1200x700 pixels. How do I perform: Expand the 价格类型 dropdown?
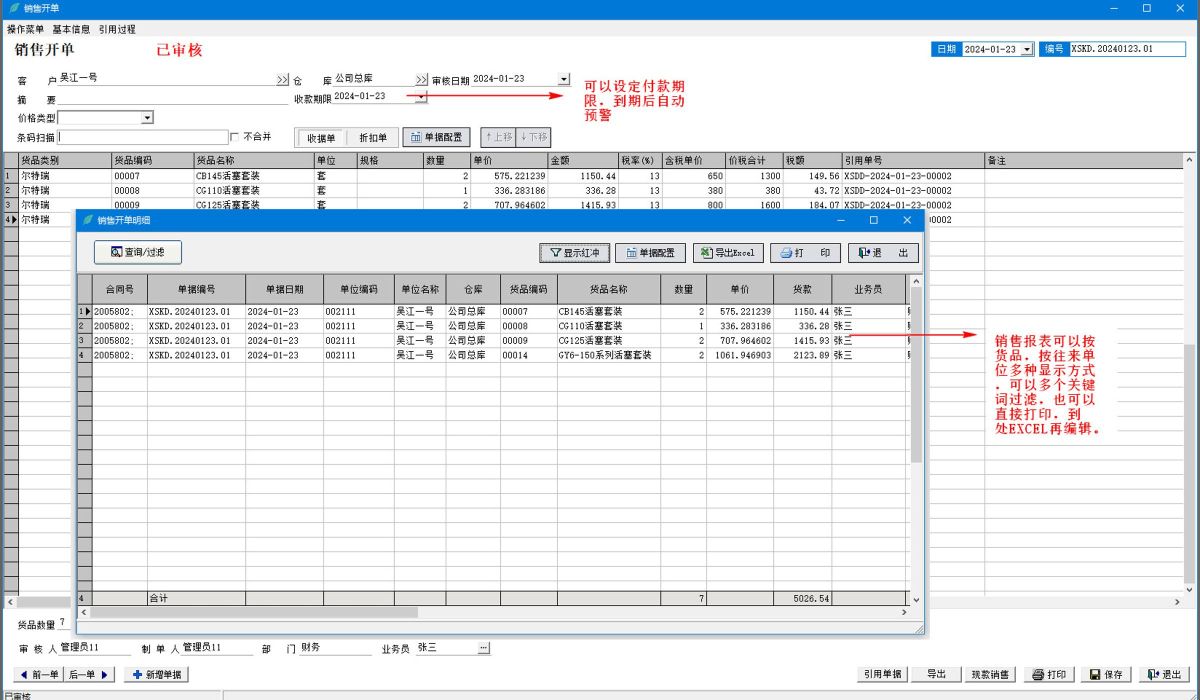pos(147,118)
